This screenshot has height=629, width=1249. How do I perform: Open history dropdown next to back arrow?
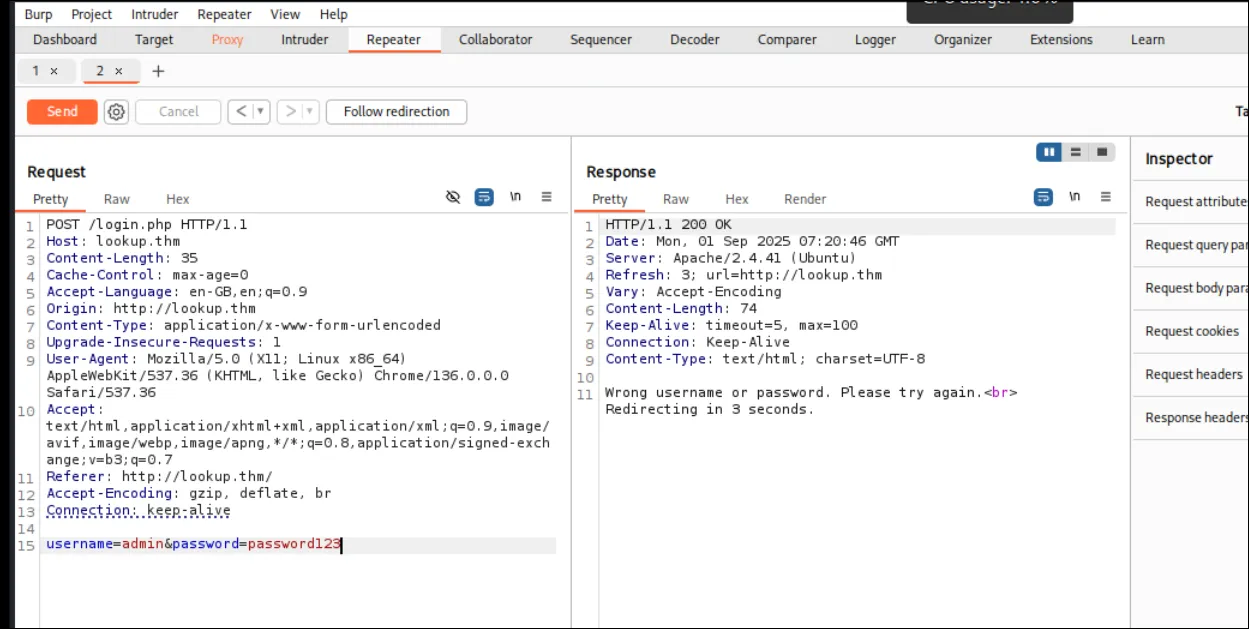pos(262,112)
